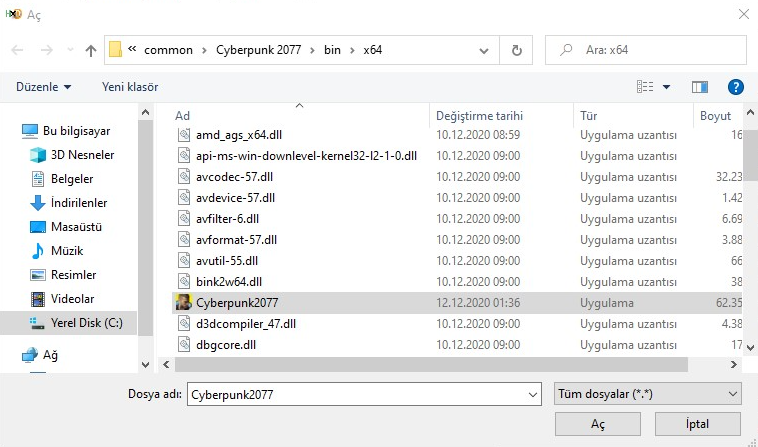Click file list horizontal scrollbar left arrow
This screenshot has width=758, height=447.
tap(166, 365)
